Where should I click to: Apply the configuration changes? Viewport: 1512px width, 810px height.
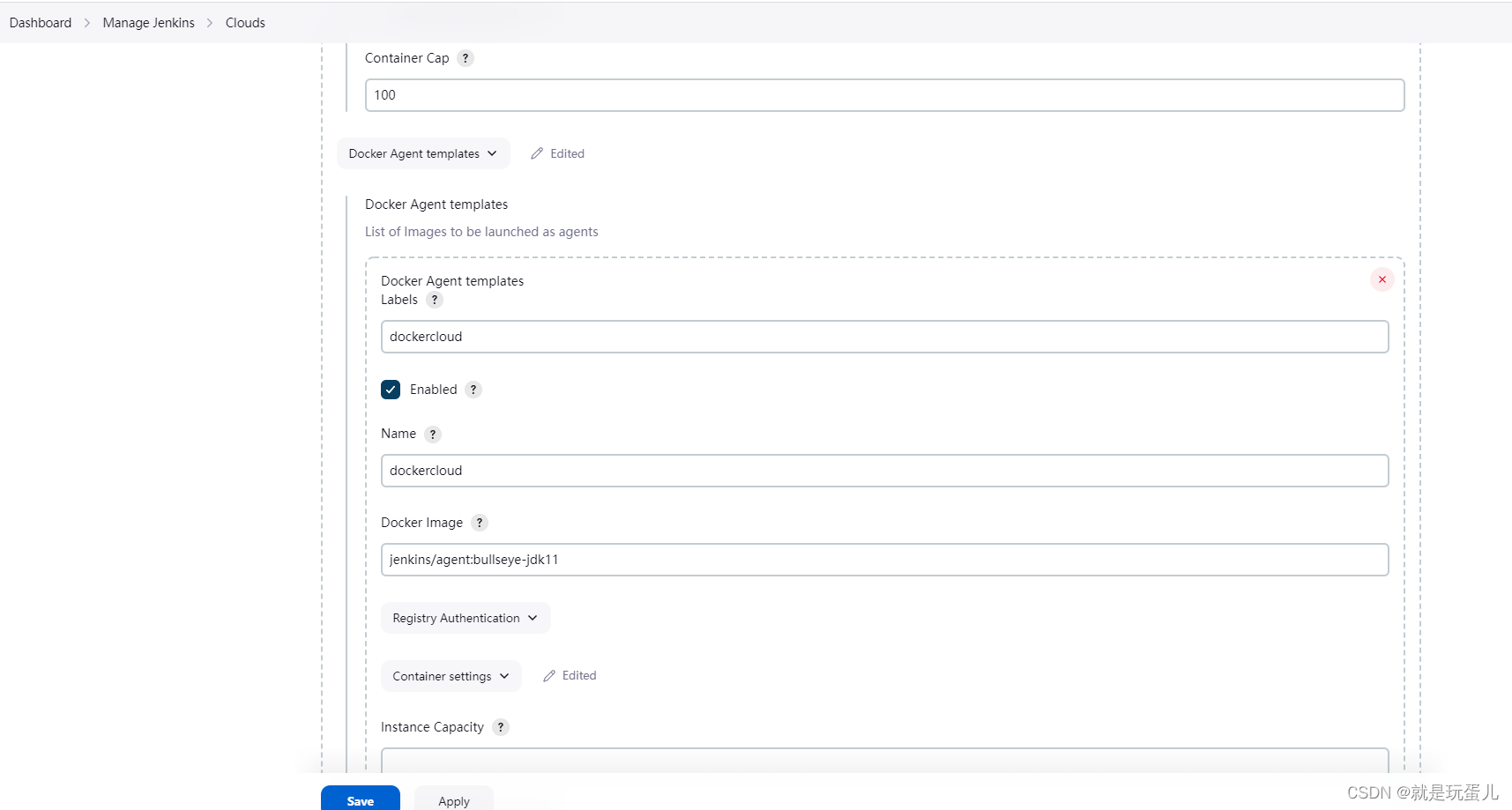pyautogui.click(x=454, y=799)
